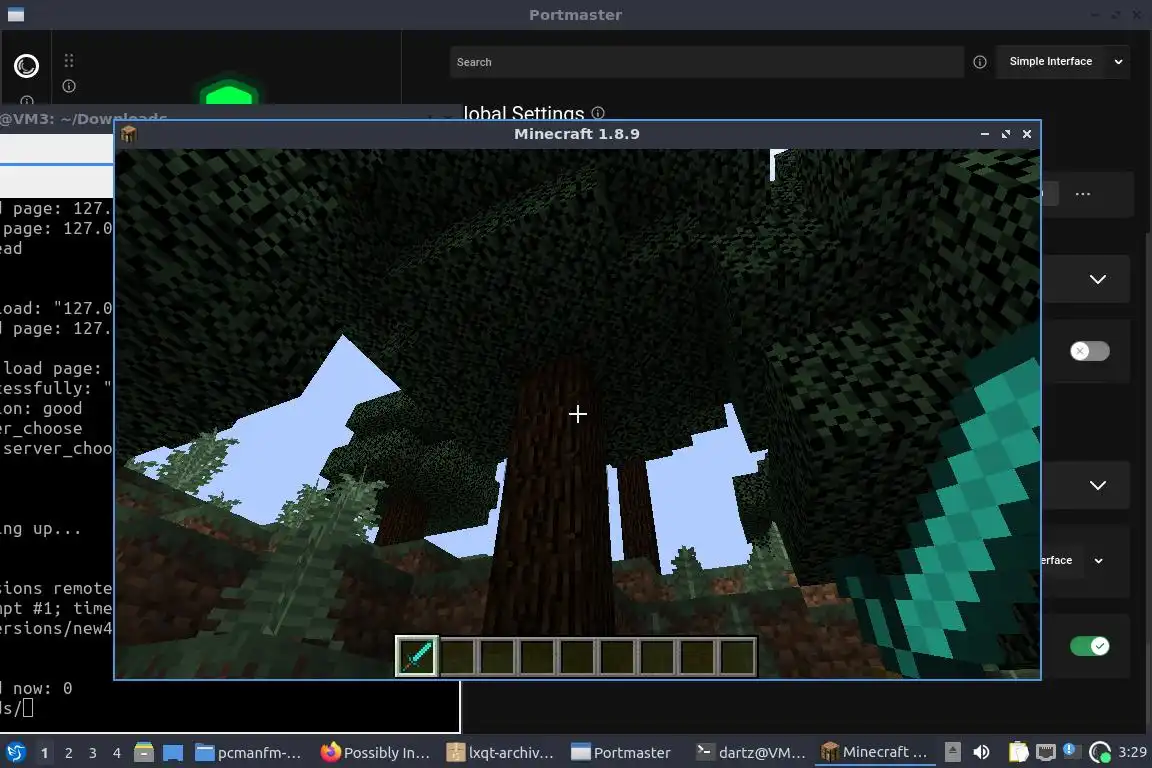Enable the switched-off Portmaster setting toggle
This screenshot has width=1152, height=768.
pyautogui.click(x=1090, y=351)
